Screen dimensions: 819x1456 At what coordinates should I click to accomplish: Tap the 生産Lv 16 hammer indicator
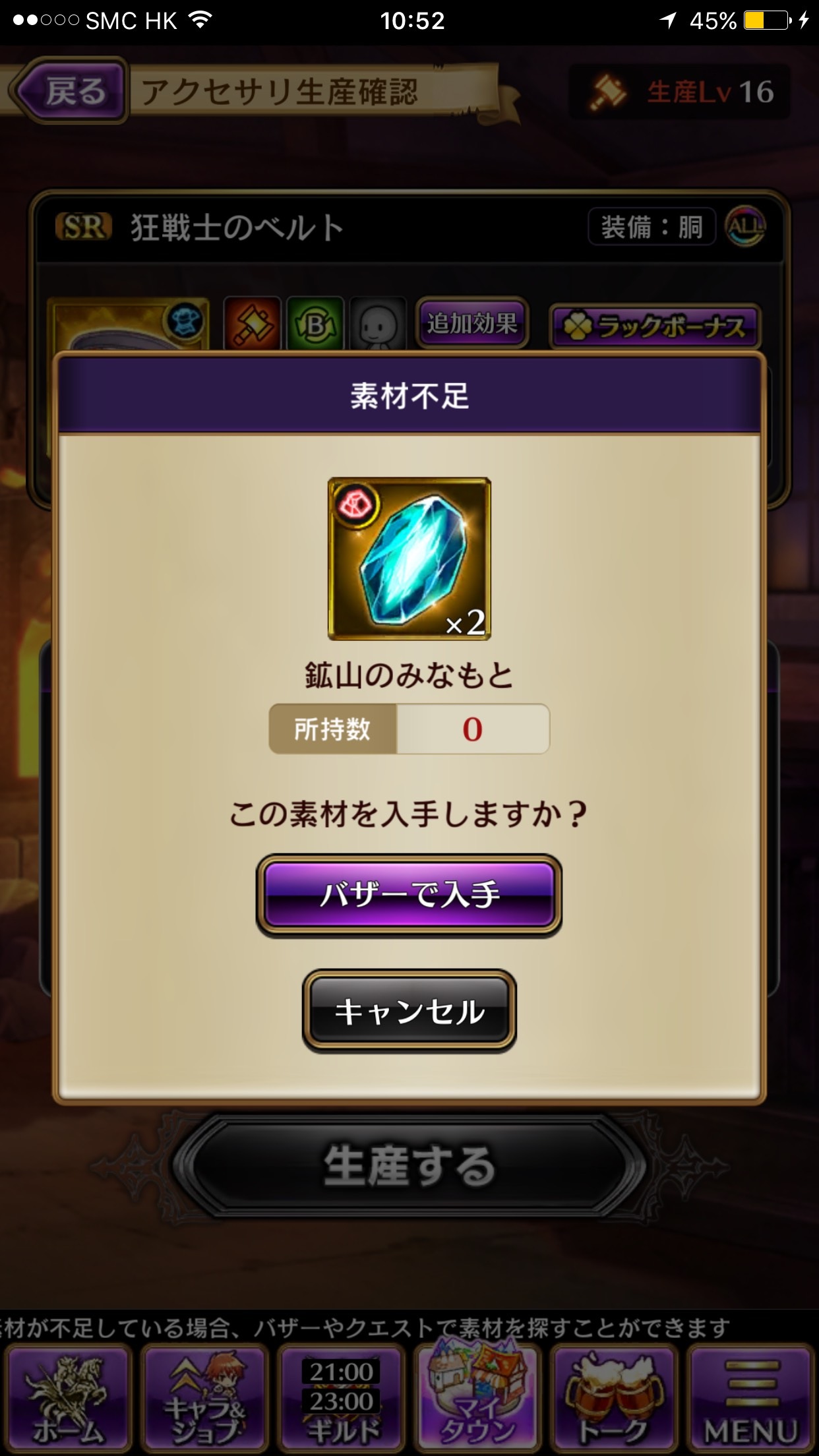click(x=679, y=92)
